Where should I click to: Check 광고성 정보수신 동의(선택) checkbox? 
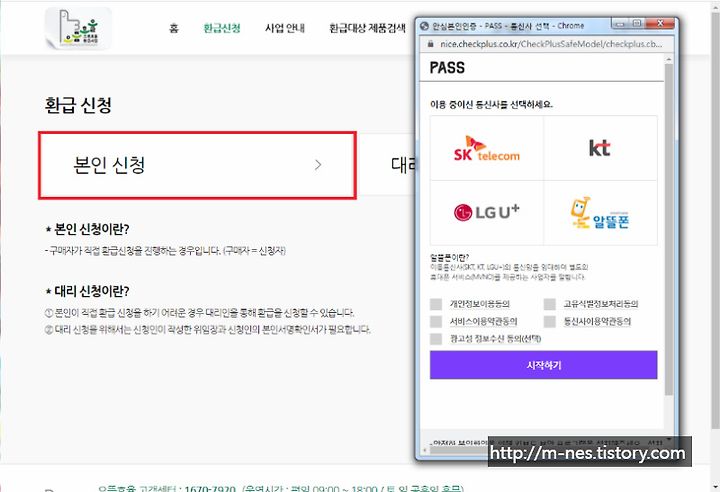pyautogui.click(x=436, y=339)
